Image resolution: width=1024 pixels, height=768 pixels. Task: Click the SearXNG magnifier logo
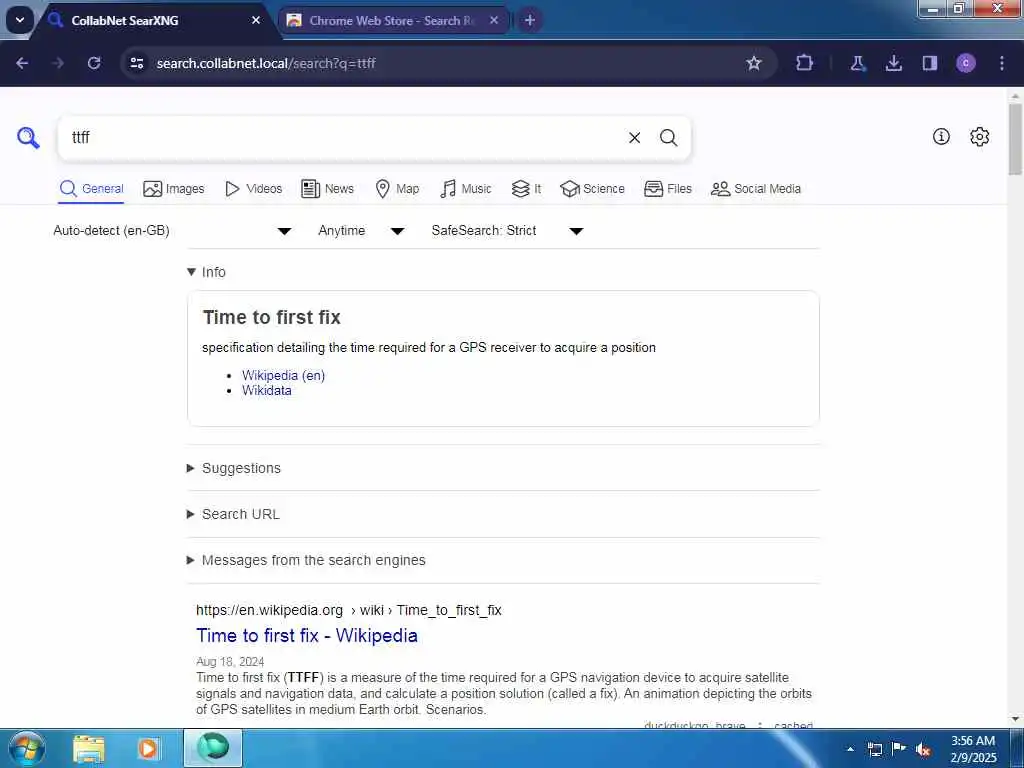28,137
